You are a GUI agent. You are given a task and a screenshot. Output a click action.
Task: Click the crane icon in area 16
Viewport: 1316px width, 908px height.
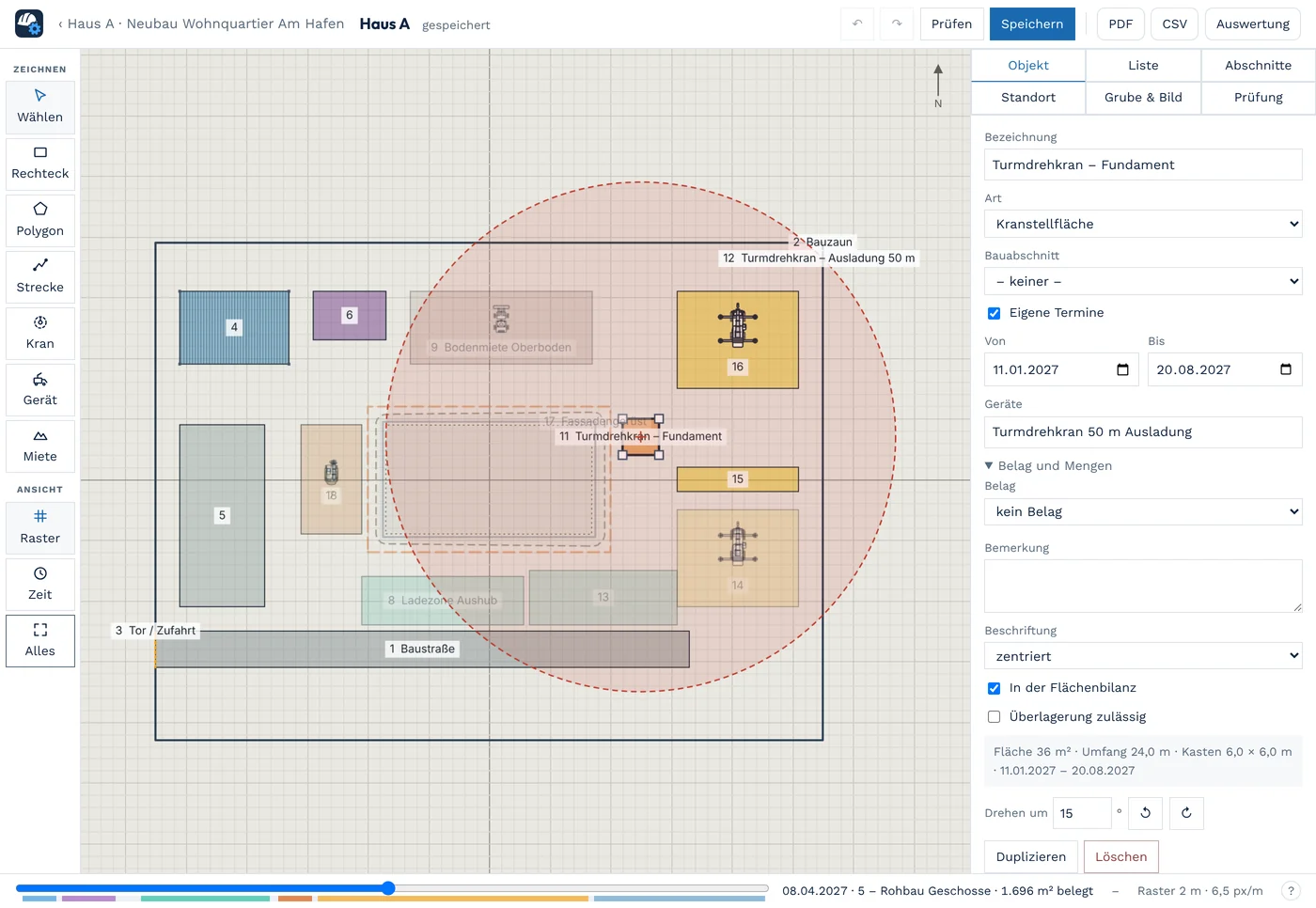click(x=738, y=326)
